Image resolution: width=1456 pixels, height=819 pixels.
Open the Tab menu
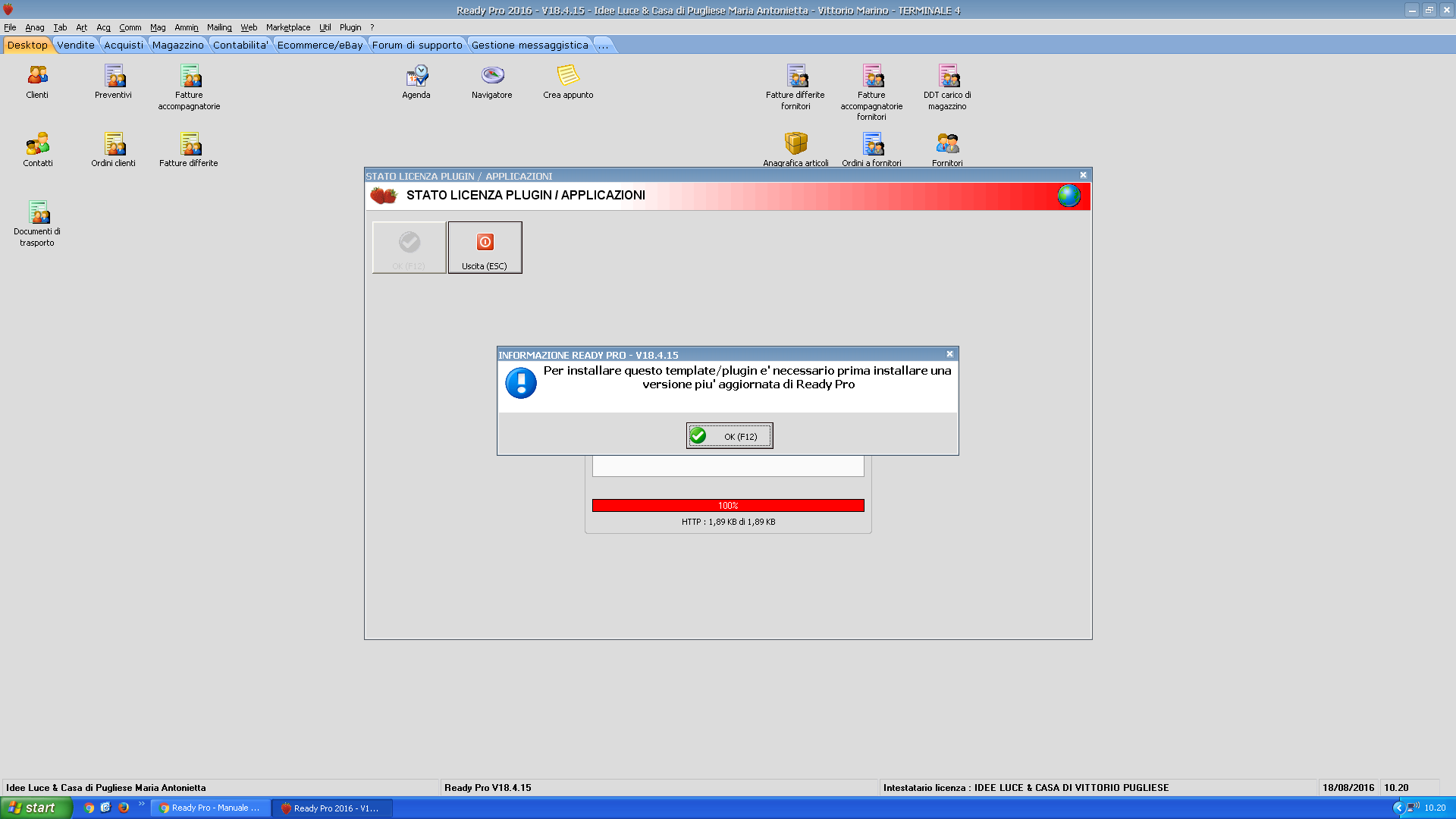coord(60,27)
